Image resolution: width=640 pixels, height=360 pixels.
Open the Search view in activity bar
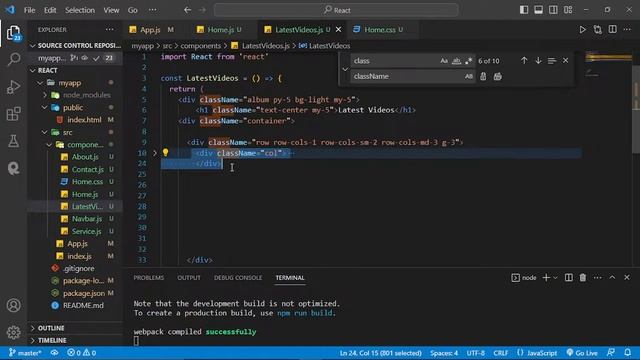coord(13,60)
